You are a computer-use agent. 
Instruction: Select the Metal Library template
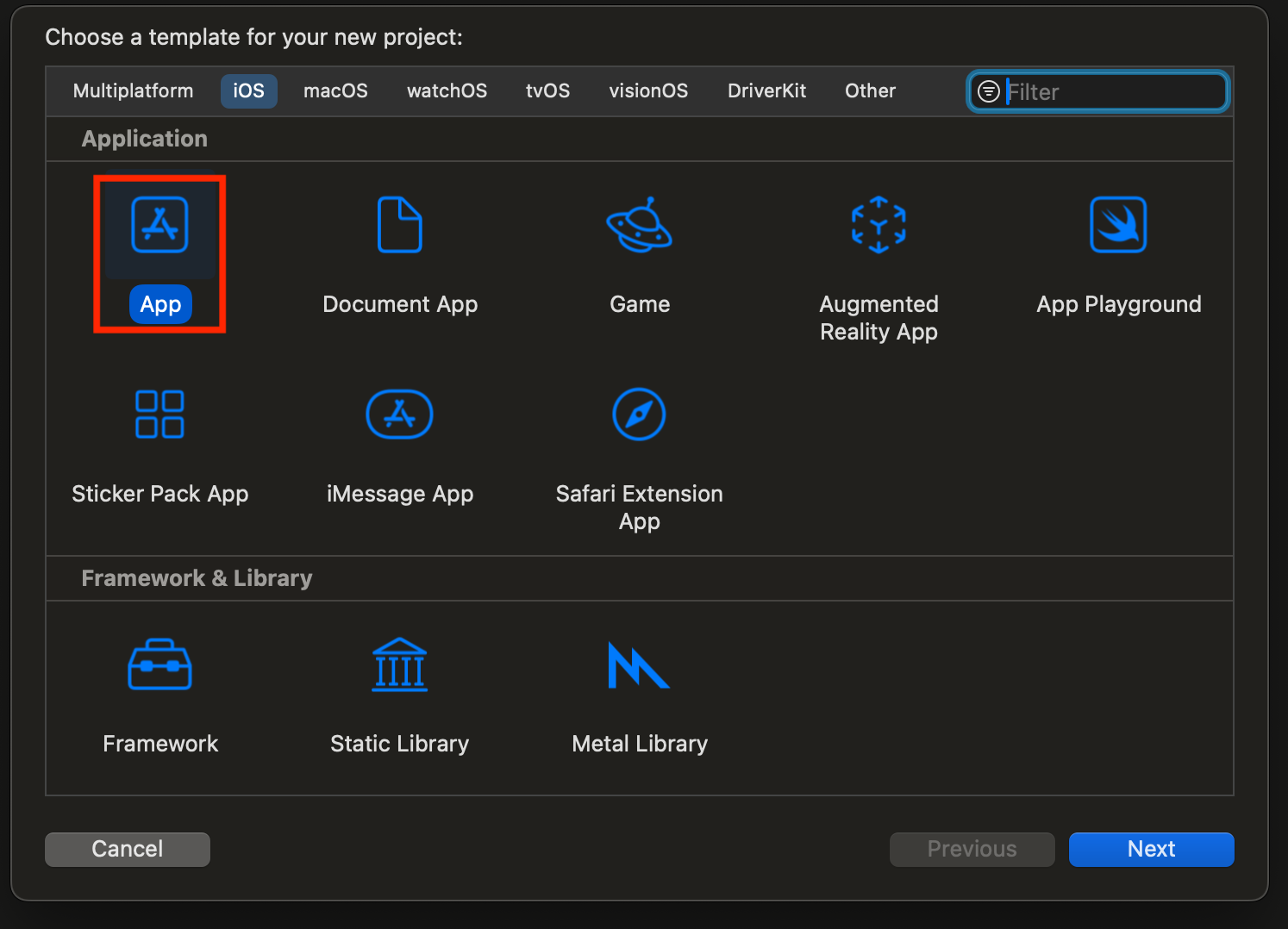639,665
